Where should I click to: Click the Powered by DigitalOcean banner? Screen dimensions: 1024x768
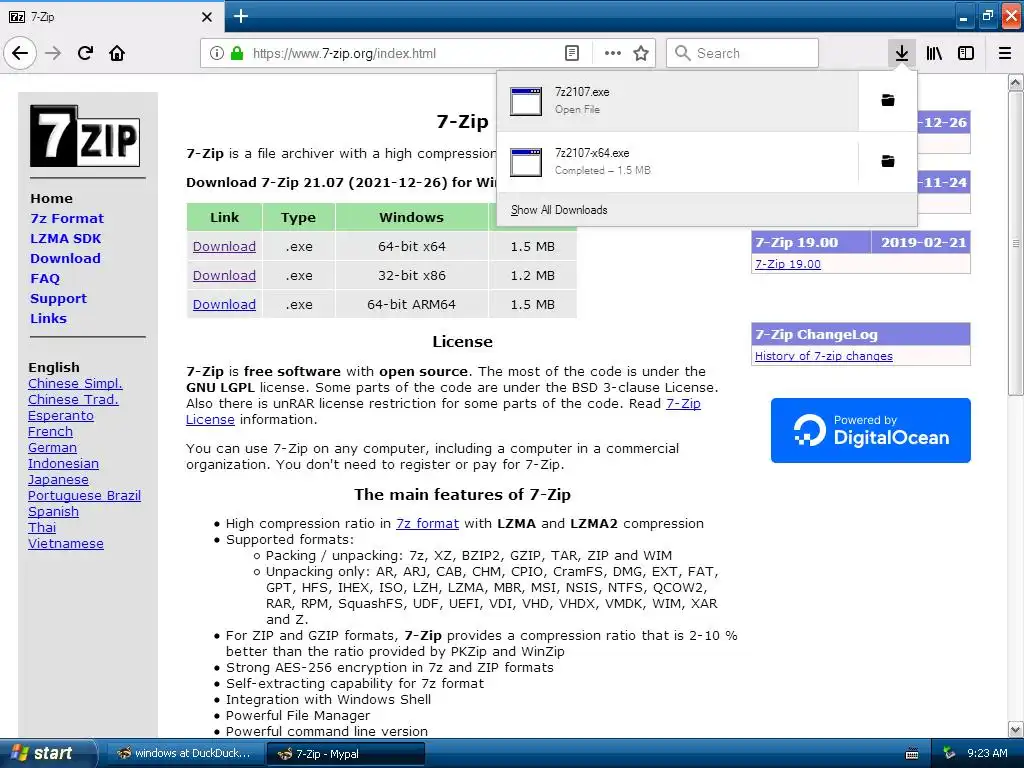tap(871, 430)
